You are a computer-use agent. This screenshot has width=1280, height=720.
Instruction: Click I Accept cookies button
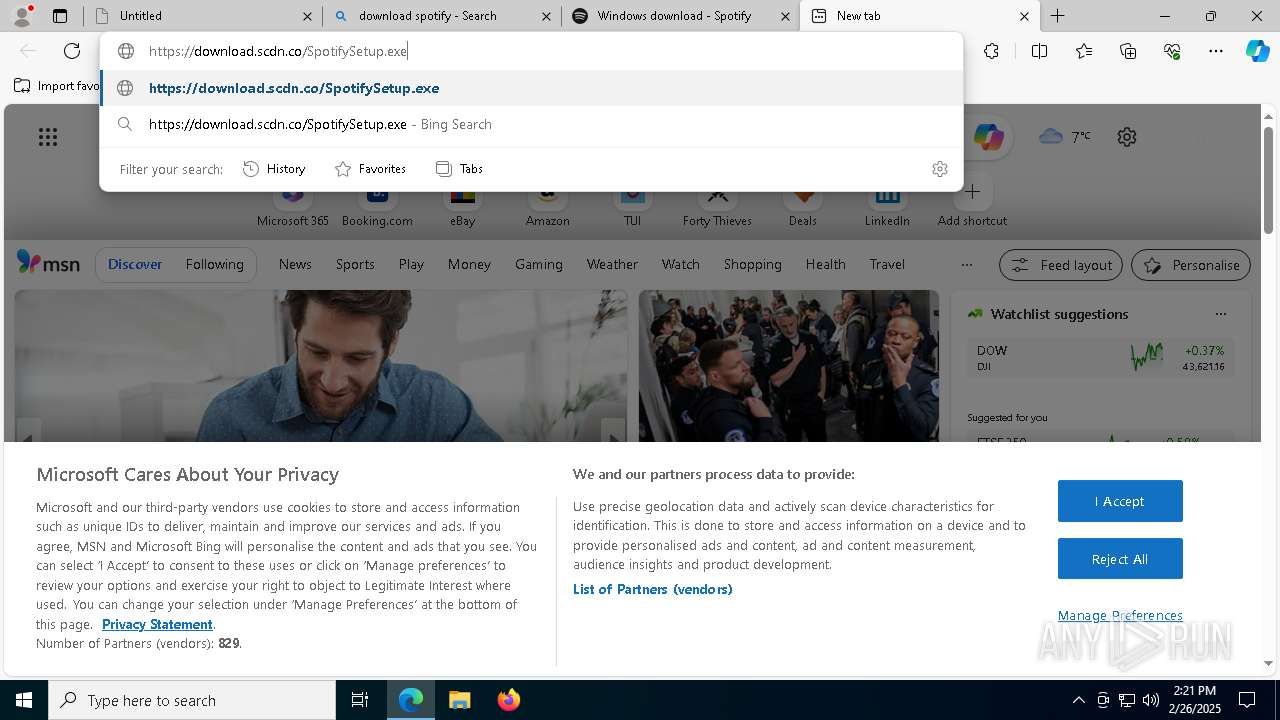pyautogui.click(x=1120, y=501)
